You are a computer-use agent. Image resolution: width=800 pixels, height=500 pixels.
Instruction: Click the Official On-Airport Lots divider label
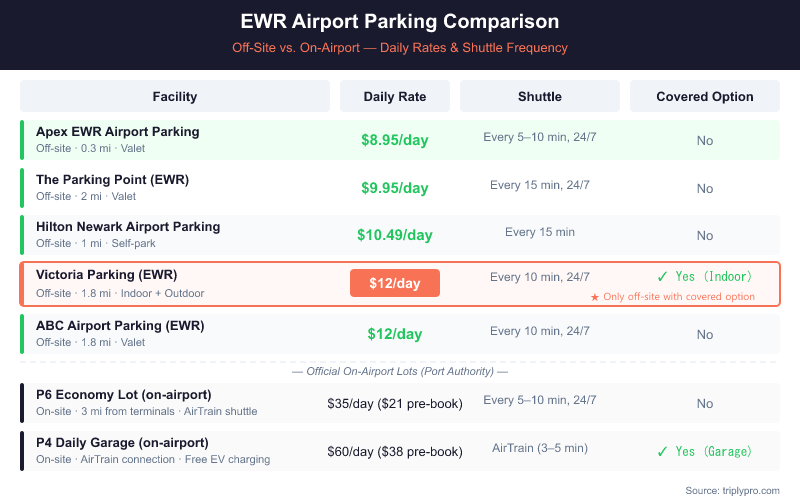400,372
